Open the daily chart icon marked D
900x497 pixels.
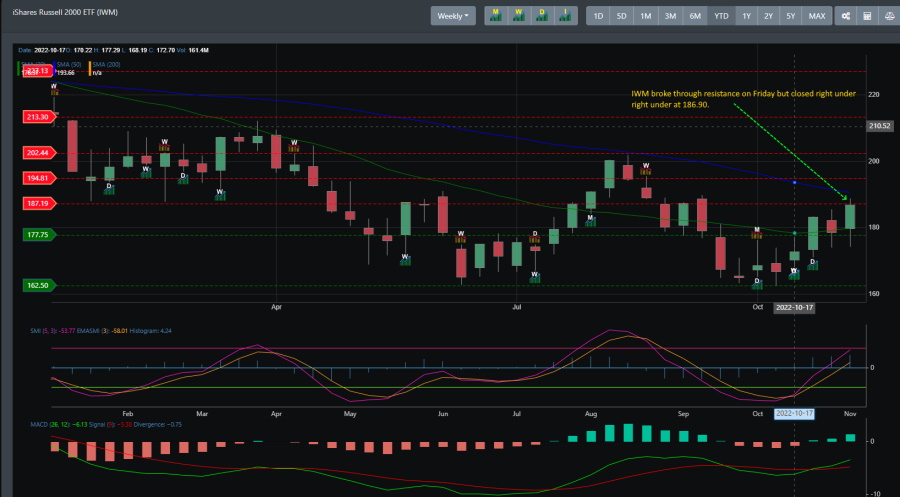click(x=542, y=16)
